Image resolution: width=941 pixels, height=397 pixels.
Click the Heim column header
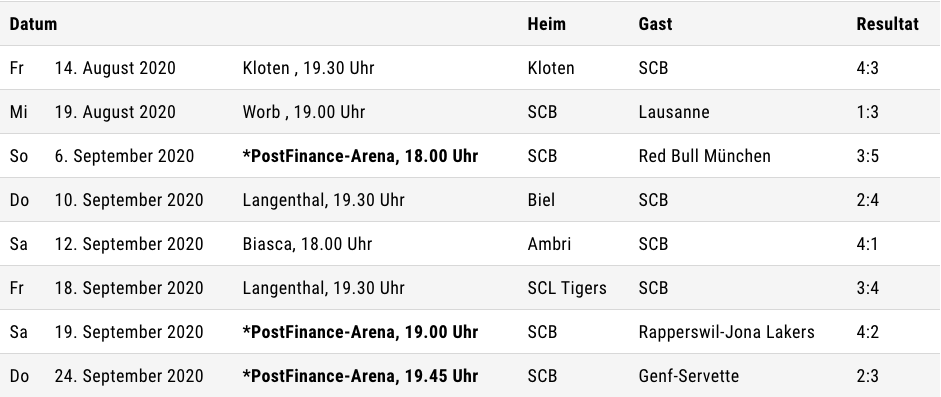(x=546, y=24)
